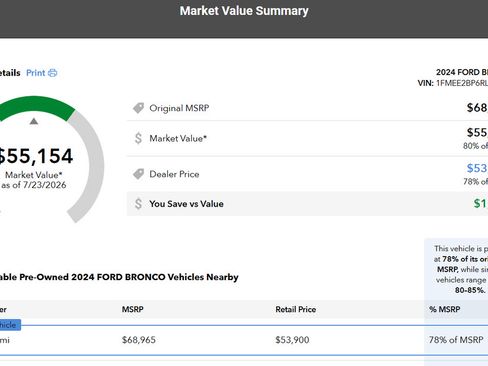Click the $55,154 market value figure
This screenshot has height=366, width=488.
[x=35, y=156]
